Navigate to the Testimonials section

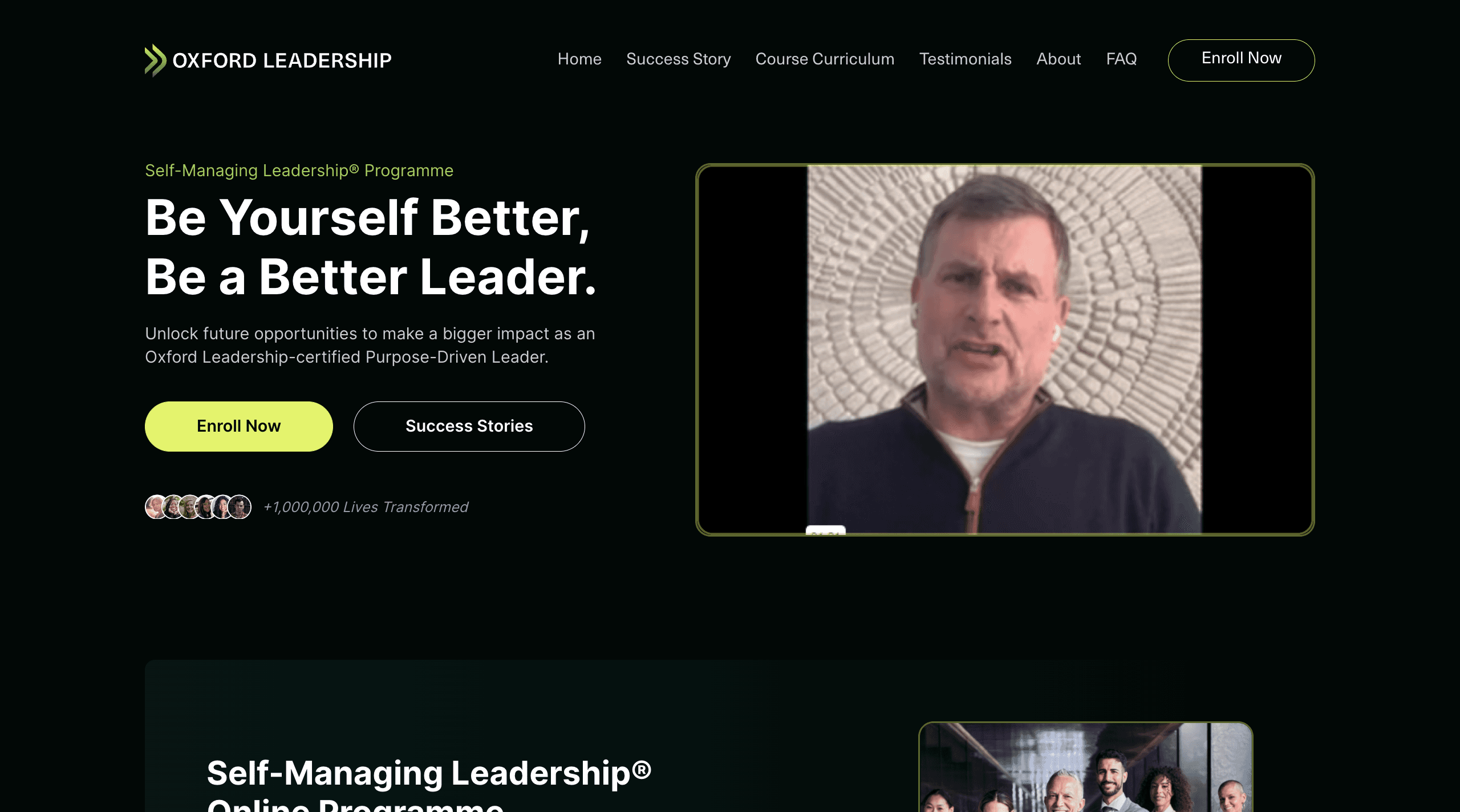(965, 59)
